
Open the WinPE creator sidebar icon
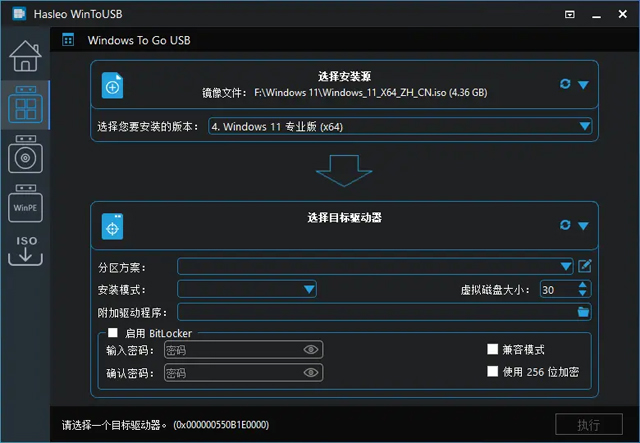point(24,205)
